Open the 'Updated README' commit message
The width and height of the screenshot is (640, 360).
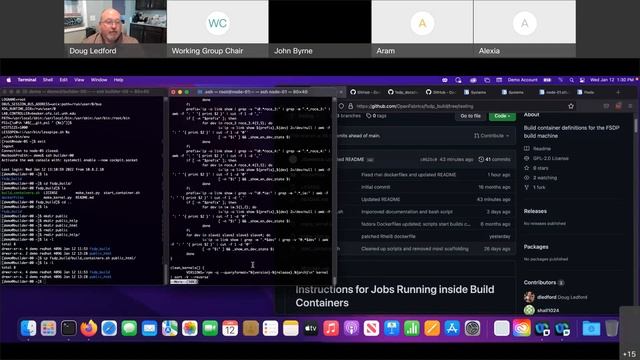click(380, 200)
